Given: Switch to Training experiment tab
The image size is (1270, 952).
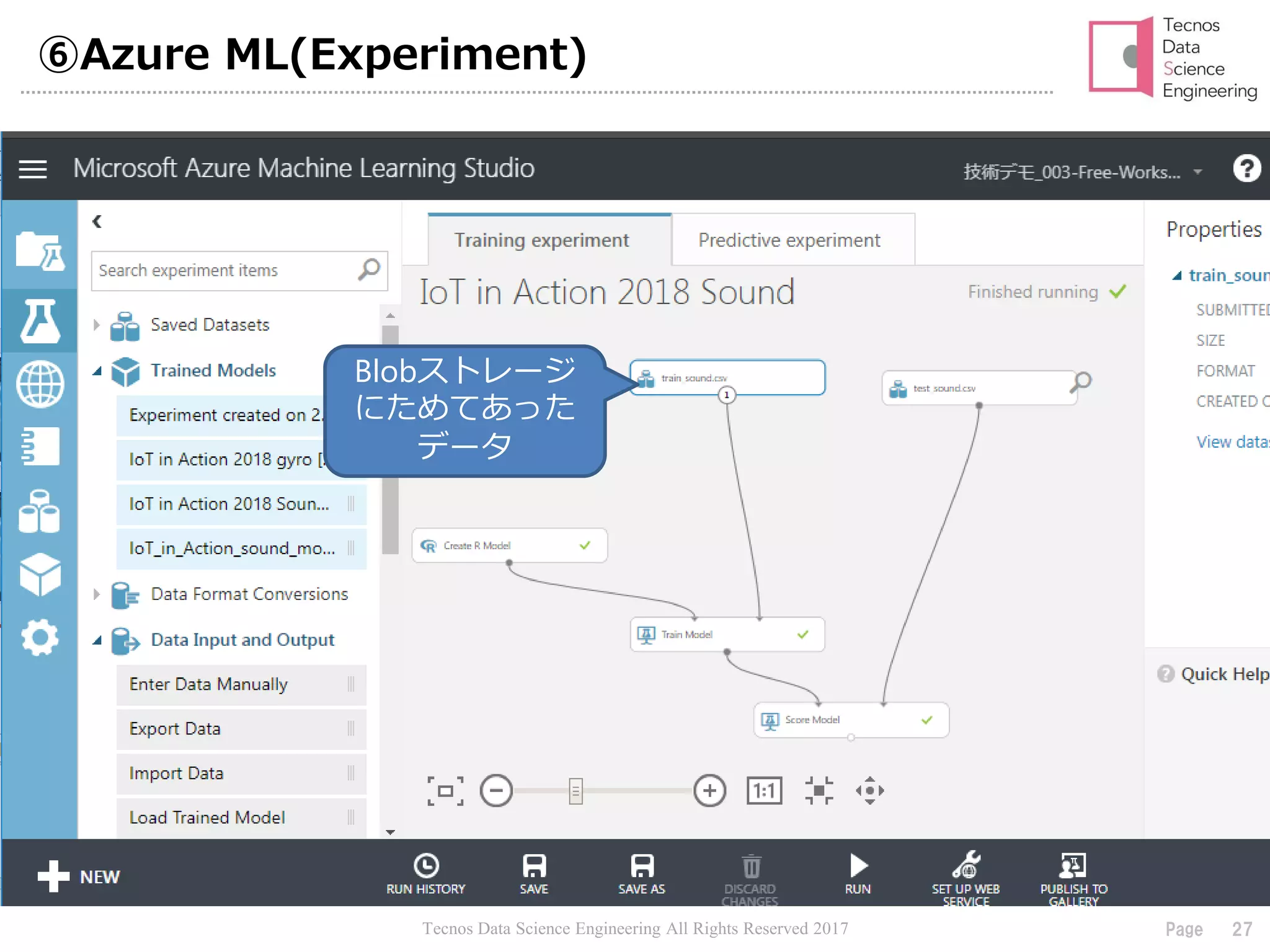Looking at the screenshot, I should coord(549,240).
